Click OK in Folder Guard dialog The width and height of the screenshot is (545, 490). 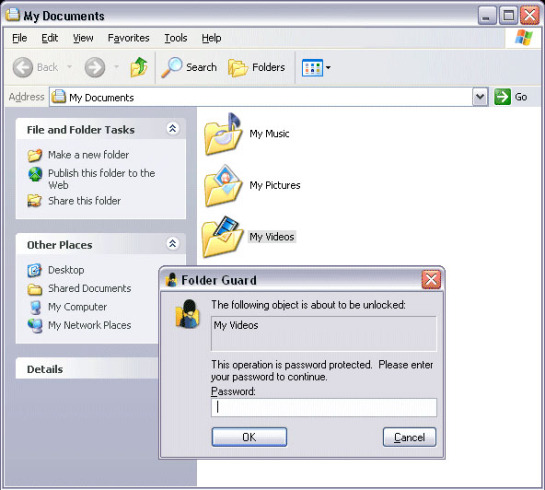coord(249,437)
